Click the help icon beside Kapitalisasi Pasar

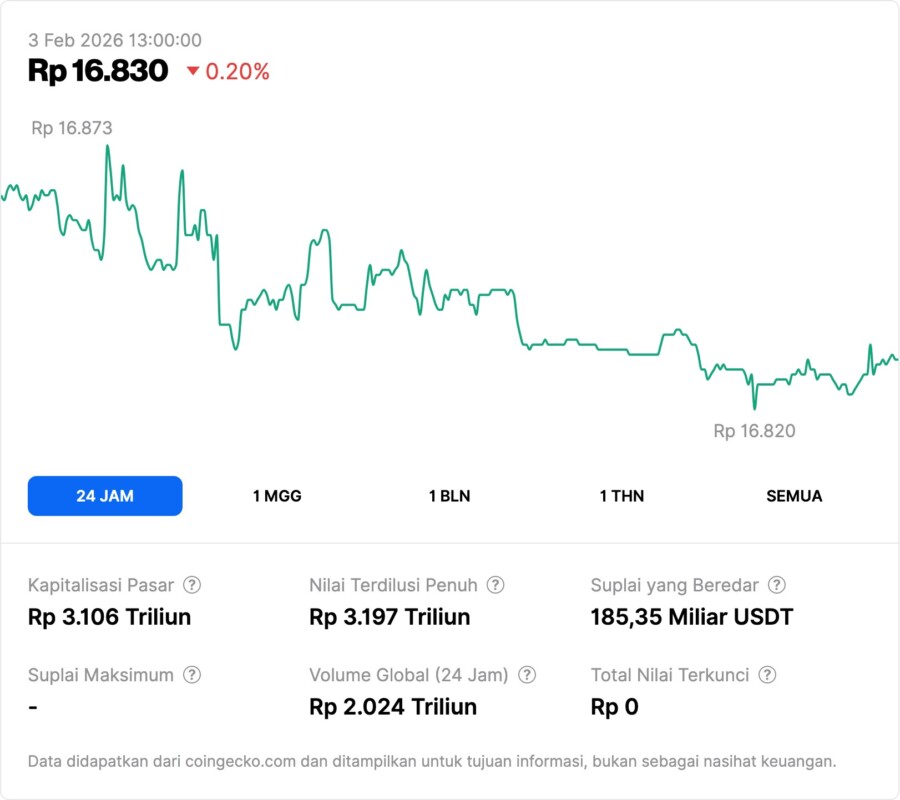coord(192,585)
